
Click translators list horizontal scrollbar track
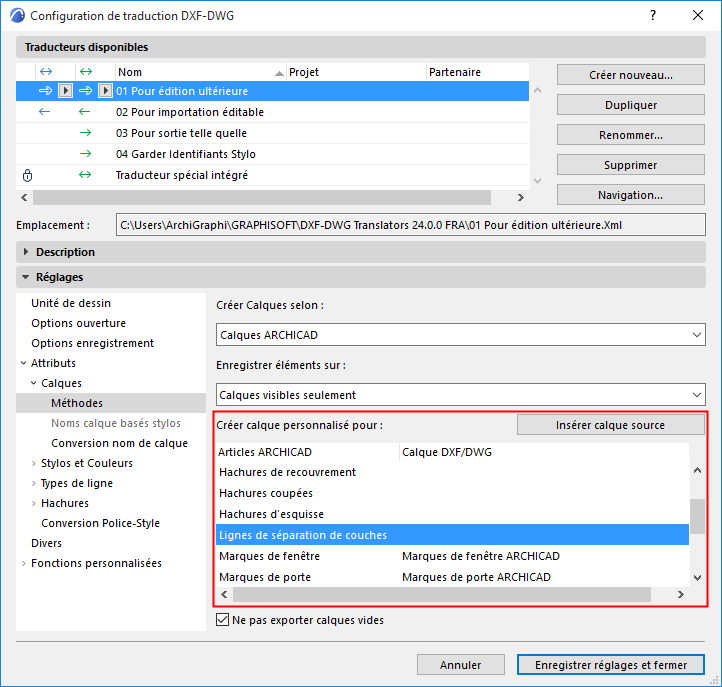pyautogui.click(x=262, y=198)
